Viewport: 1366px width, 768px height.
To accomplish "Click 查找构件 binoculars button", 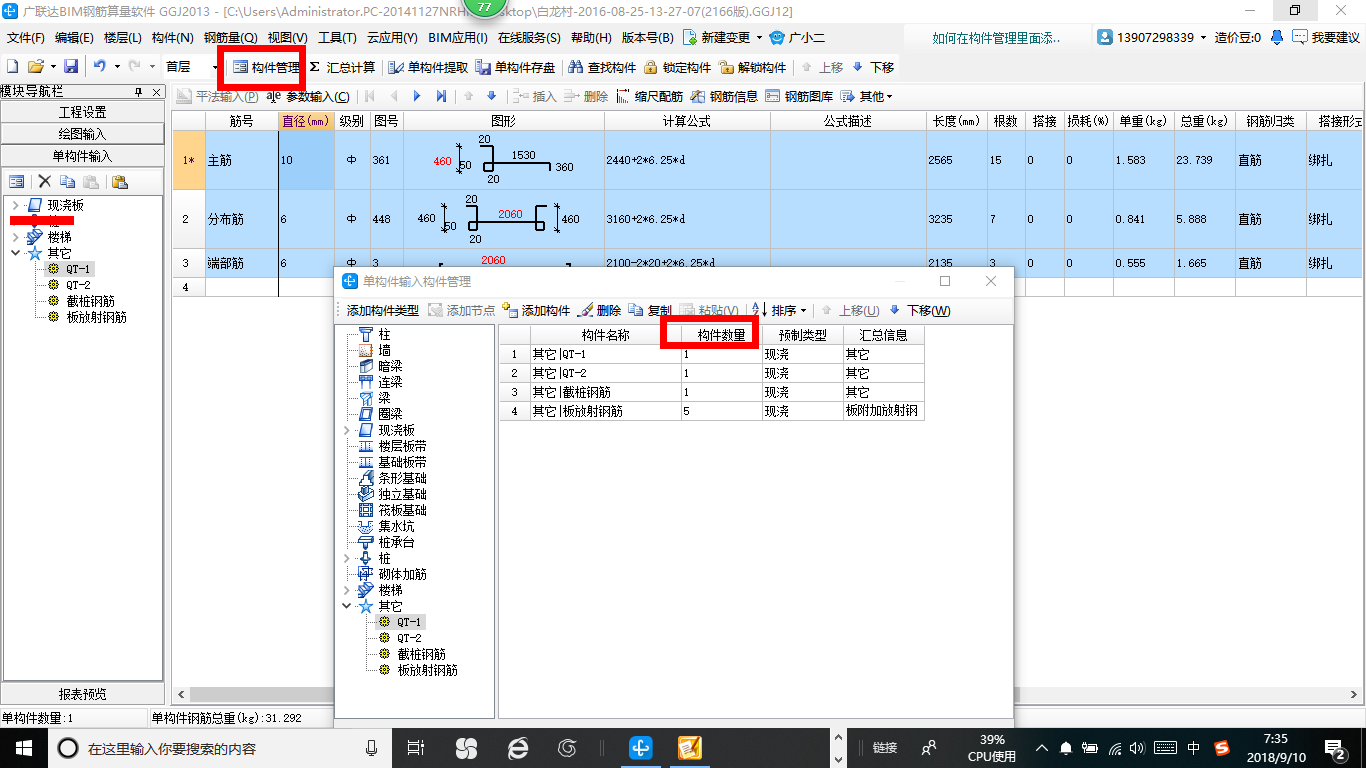I will coord(602,67).
